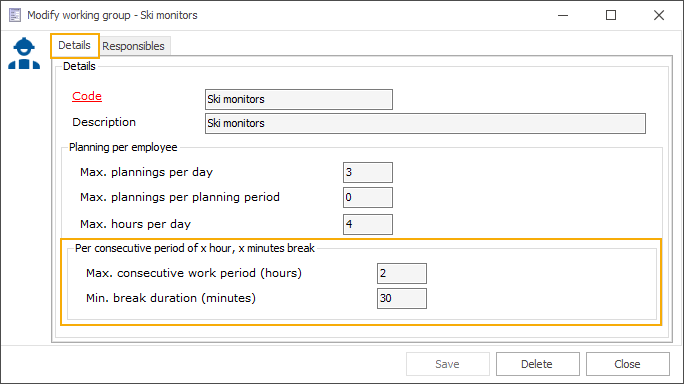Screen dimensions: 684x384
Task: Select the Min. break duration minutes field
Action: 402,298
